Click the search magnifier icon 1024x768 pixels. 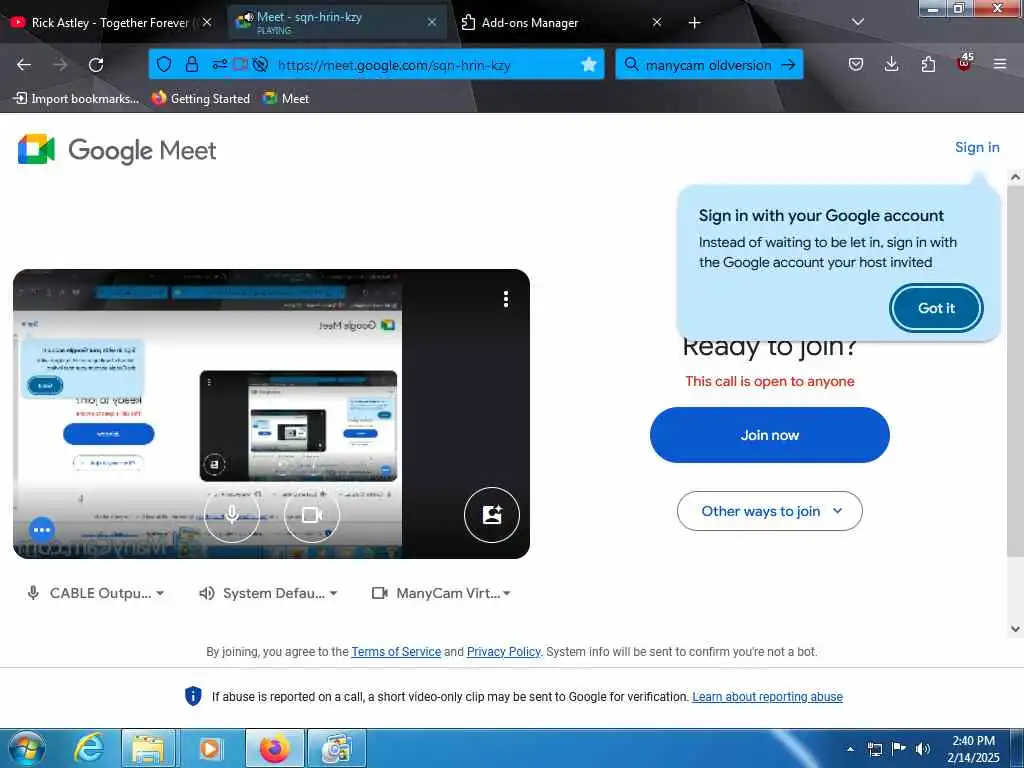(x=631, y=64)
